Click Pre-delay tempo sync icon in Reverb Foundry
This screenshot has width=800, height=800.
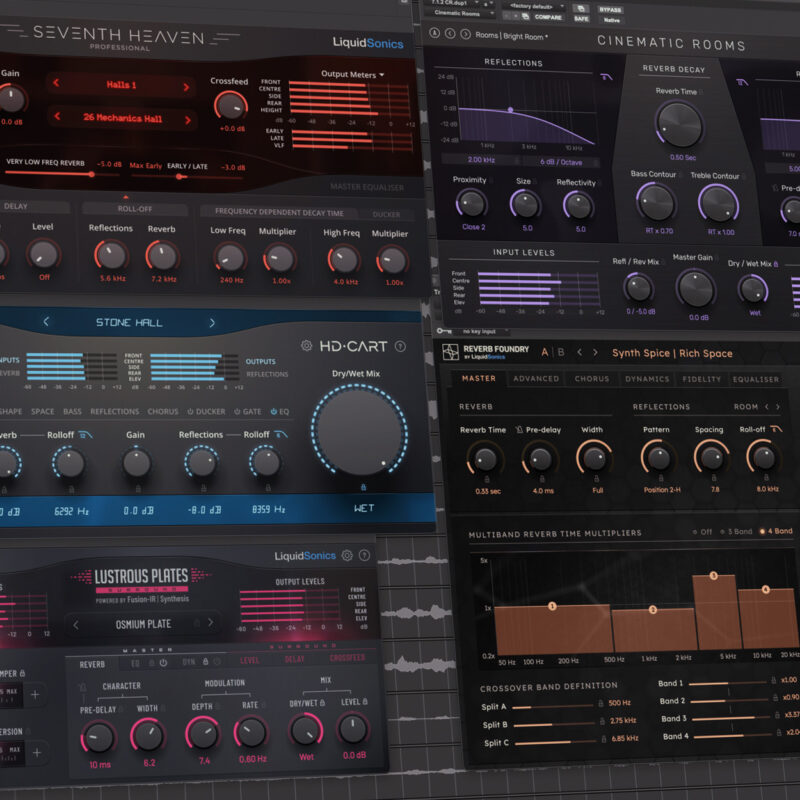[x=519, y=430]
